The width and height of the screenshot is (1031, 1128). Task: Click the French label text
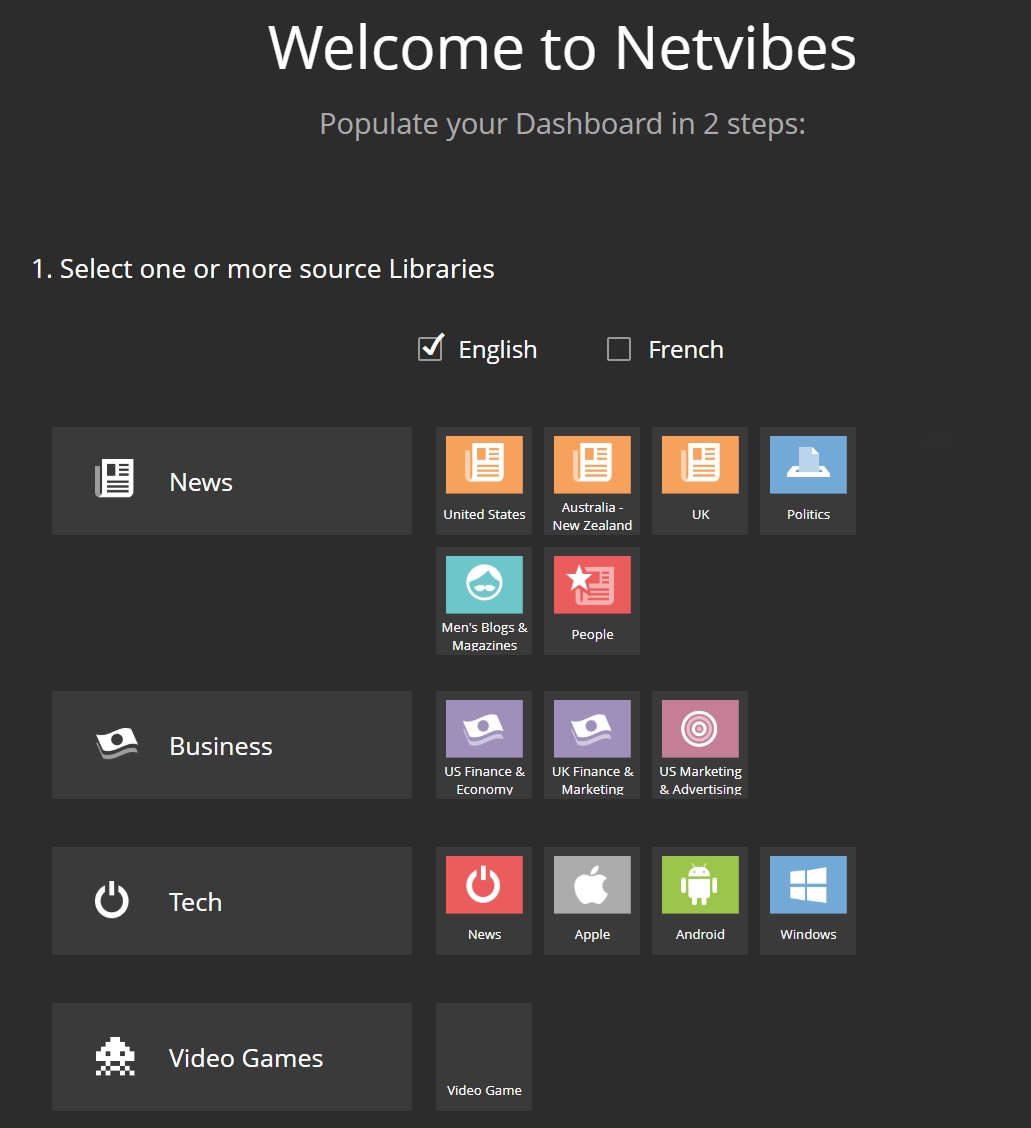point(686,350)
